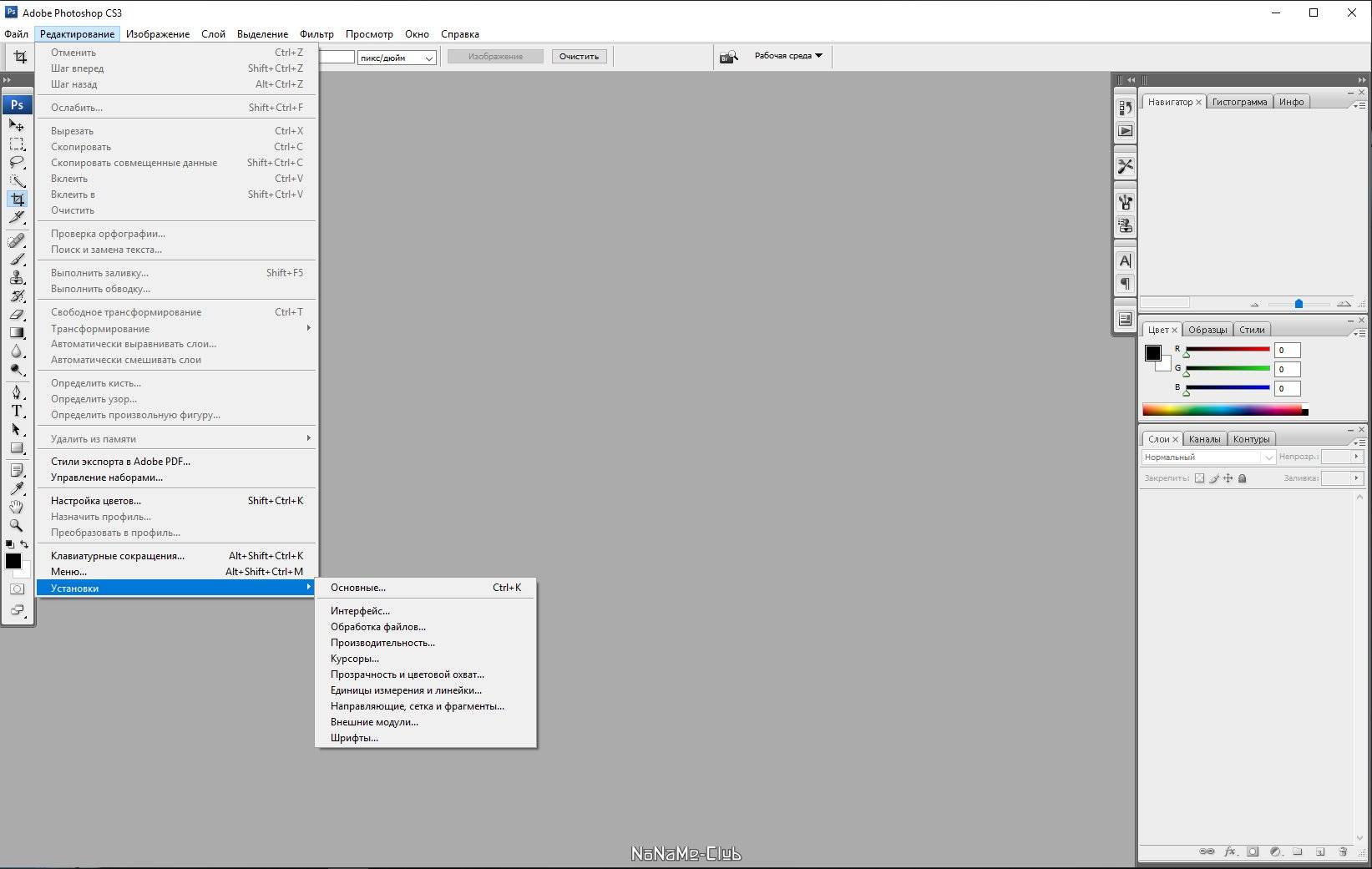Open the Paragraph panel icon
Screen dimensions: 1372x869
(1125, 284)
